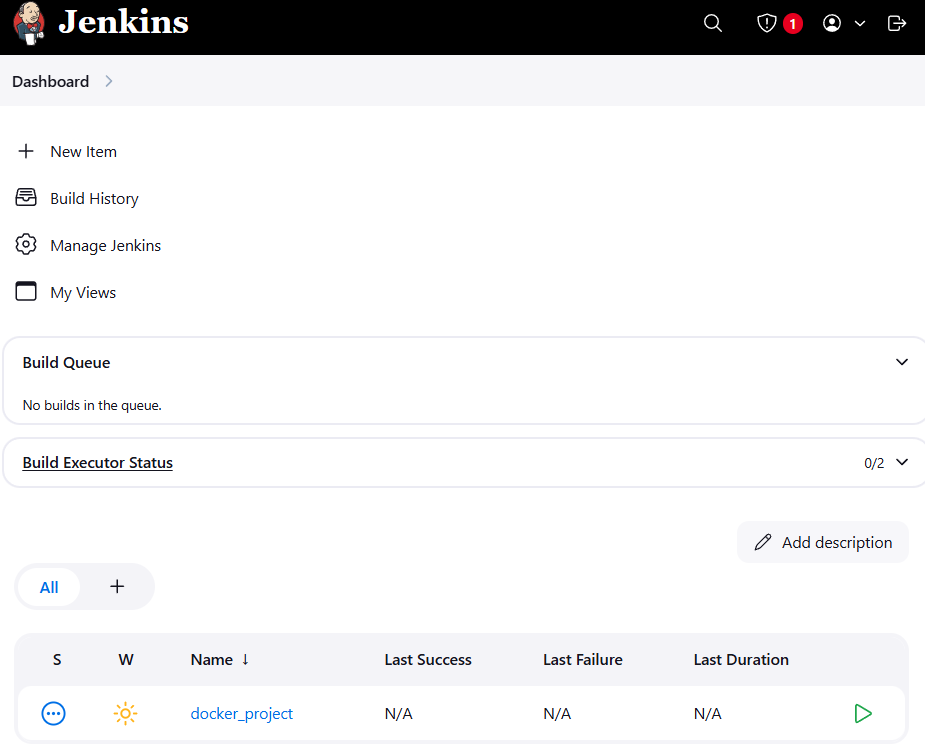Select the All view tab
Image resolution: width=925 pixels, height=746 pixels.
(49, 587)
